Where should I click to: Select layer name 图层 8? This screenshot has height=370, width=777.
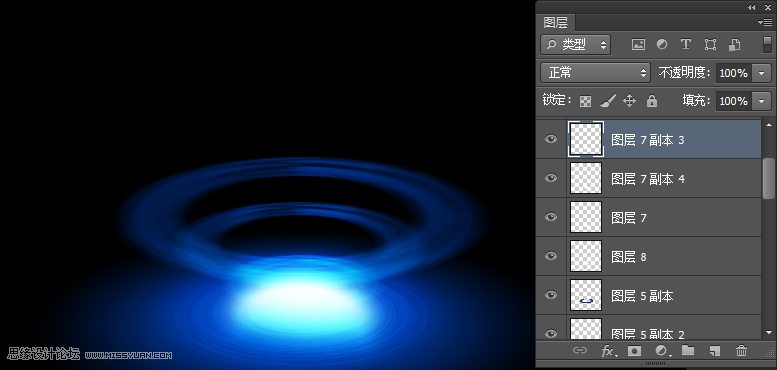[629, 257]
